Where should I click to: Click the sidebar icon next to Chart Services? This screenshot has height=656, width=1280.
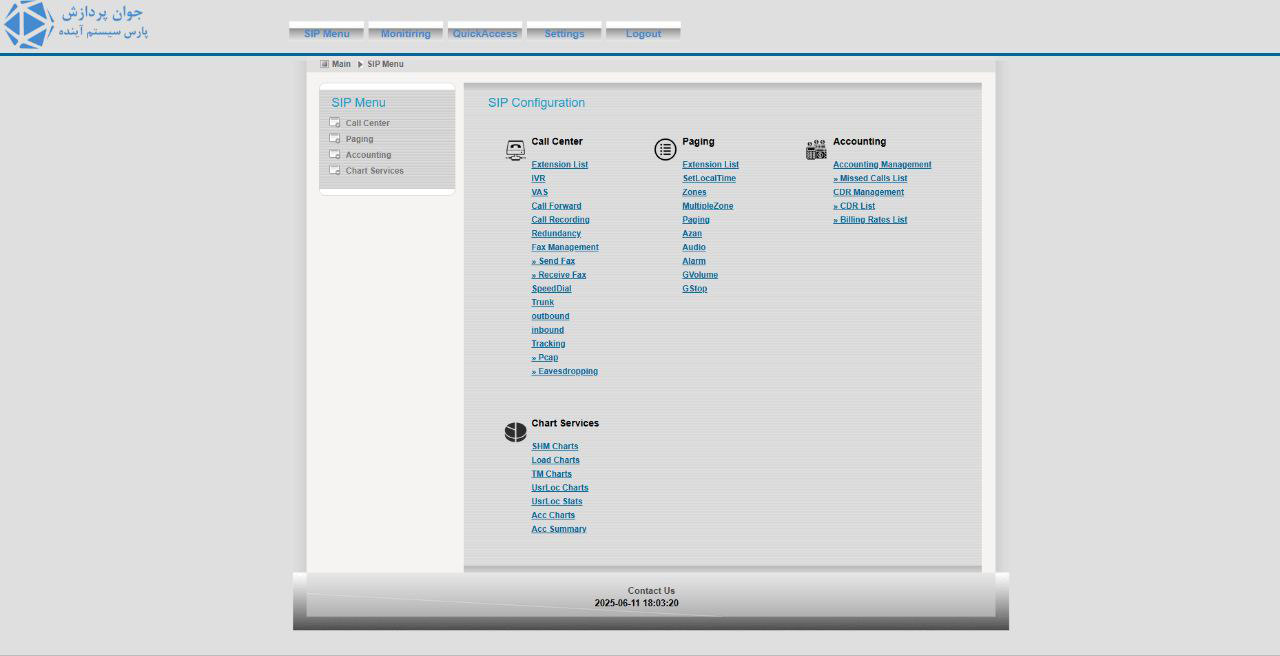pyautogui.click(x=335, y=171)
